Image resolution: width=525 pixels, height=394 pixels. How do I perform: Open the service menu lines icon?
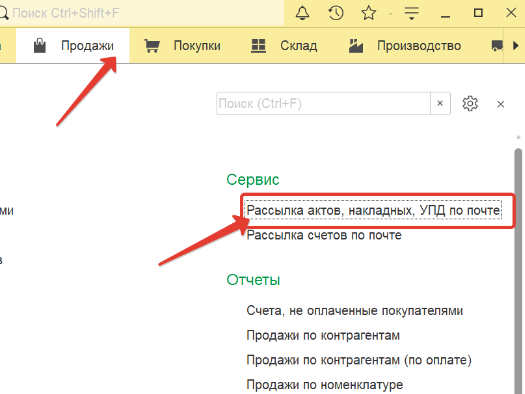411,13
